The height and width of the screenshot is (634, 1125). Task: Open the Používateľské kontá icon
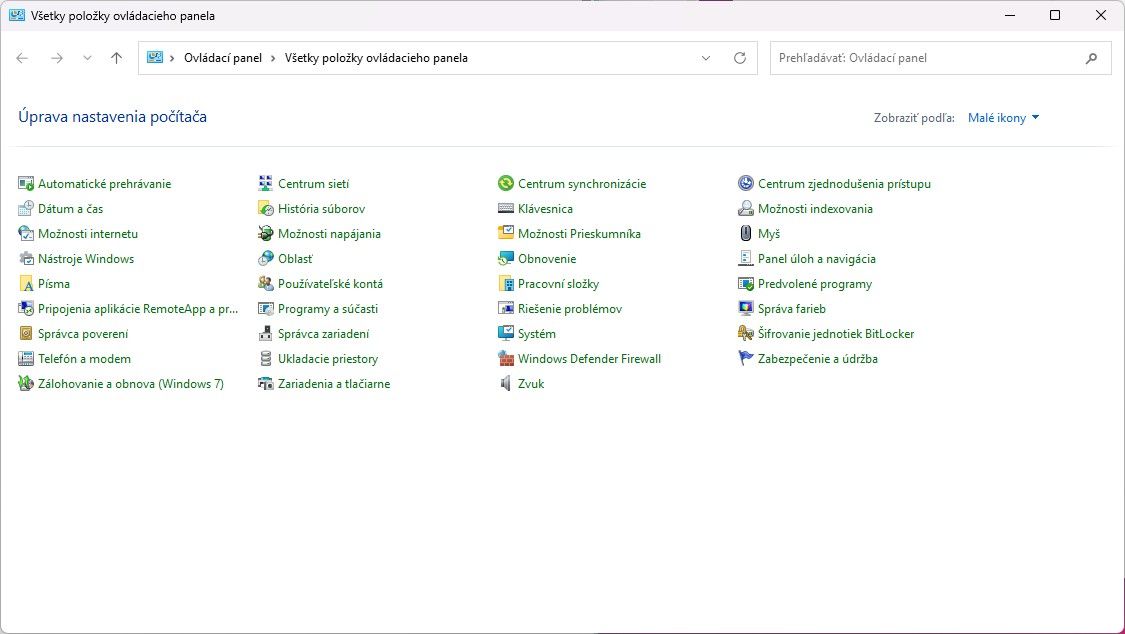(265, 284)
